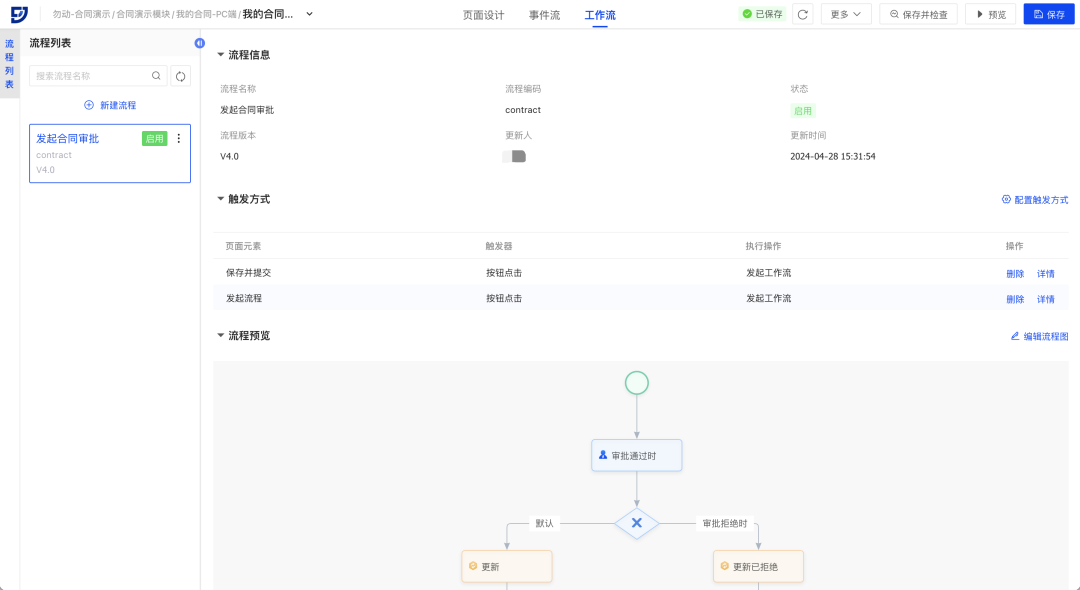Click the start circle node in the flow preview

[636, 383]
